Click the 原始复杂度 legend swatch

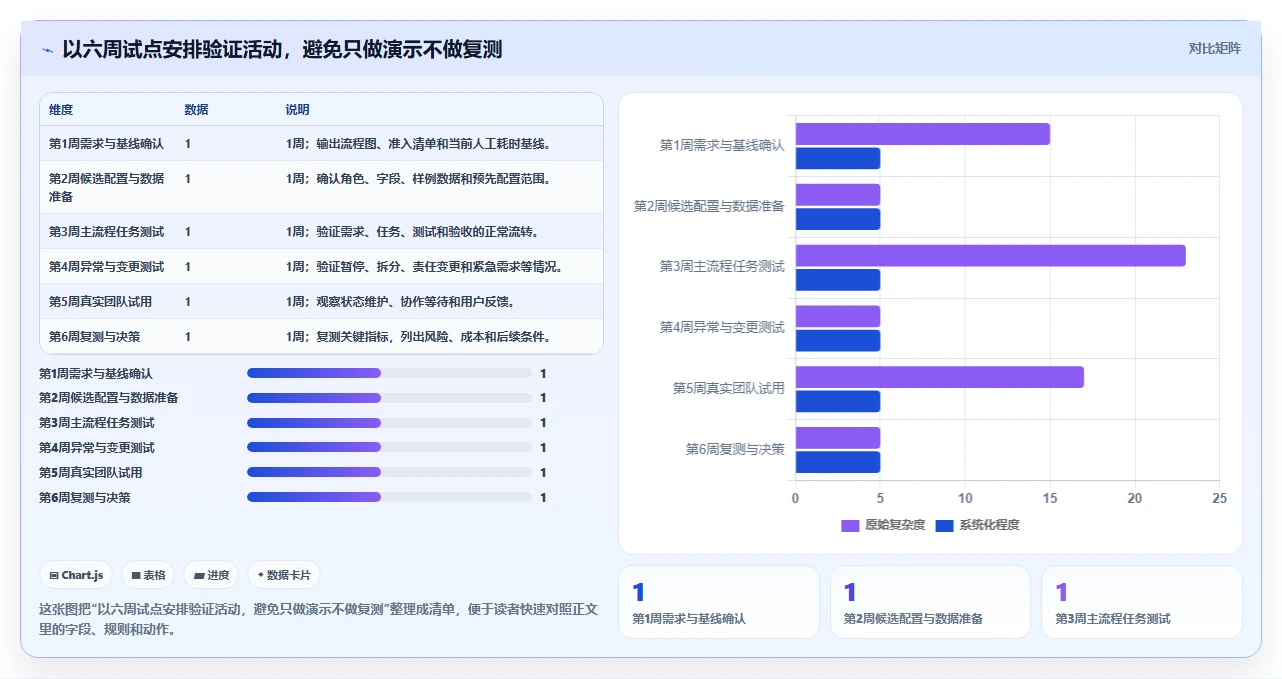(850, 525)
